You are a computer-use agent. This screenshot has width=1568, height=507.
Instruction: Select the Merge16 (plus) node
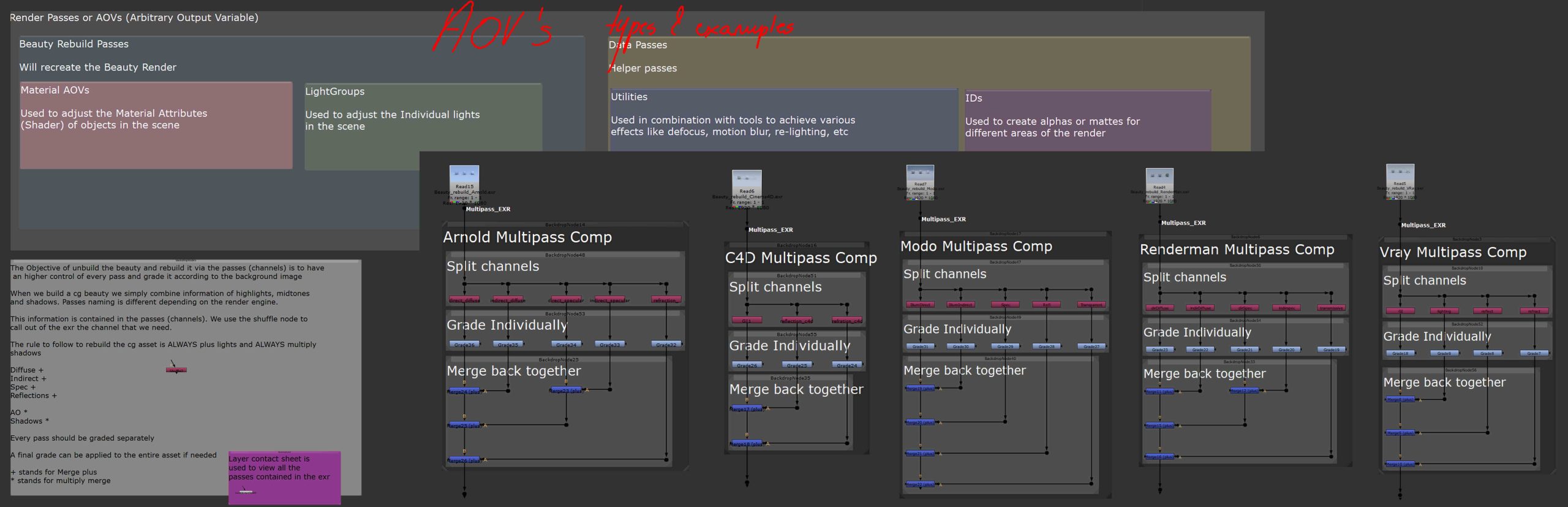pos(1159,457)
